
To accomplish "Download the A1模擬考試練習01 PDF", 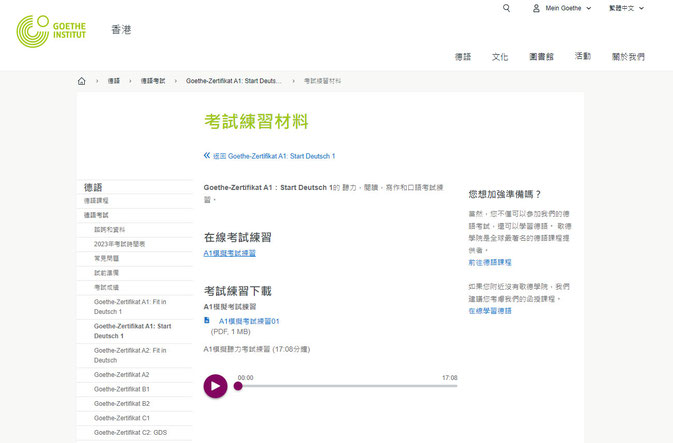I will 249,321.
